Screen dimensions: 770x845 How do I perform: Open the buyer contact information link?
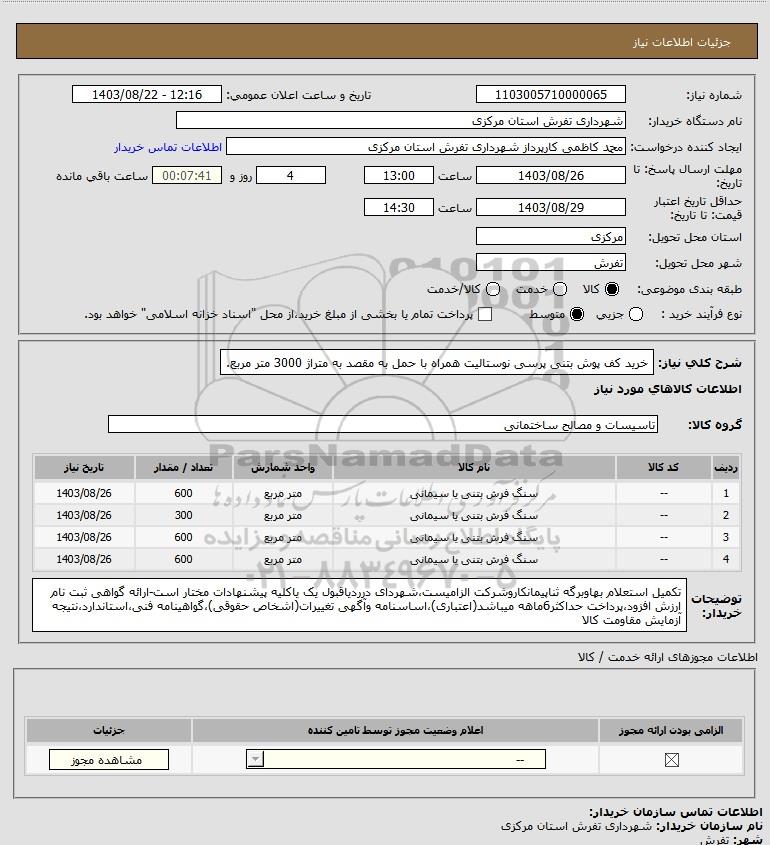click(168, 147)
